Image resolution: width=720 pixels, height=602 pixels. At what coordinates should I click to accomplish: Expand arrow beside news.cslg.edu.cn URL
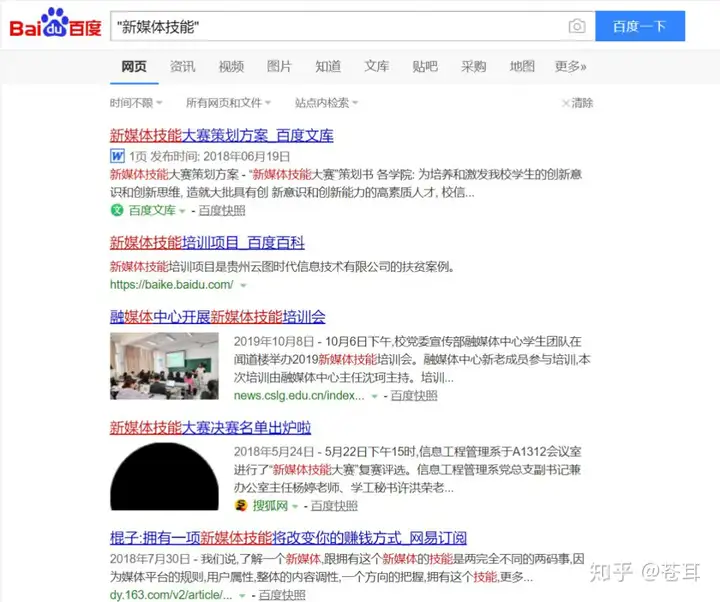click(374, 396)
